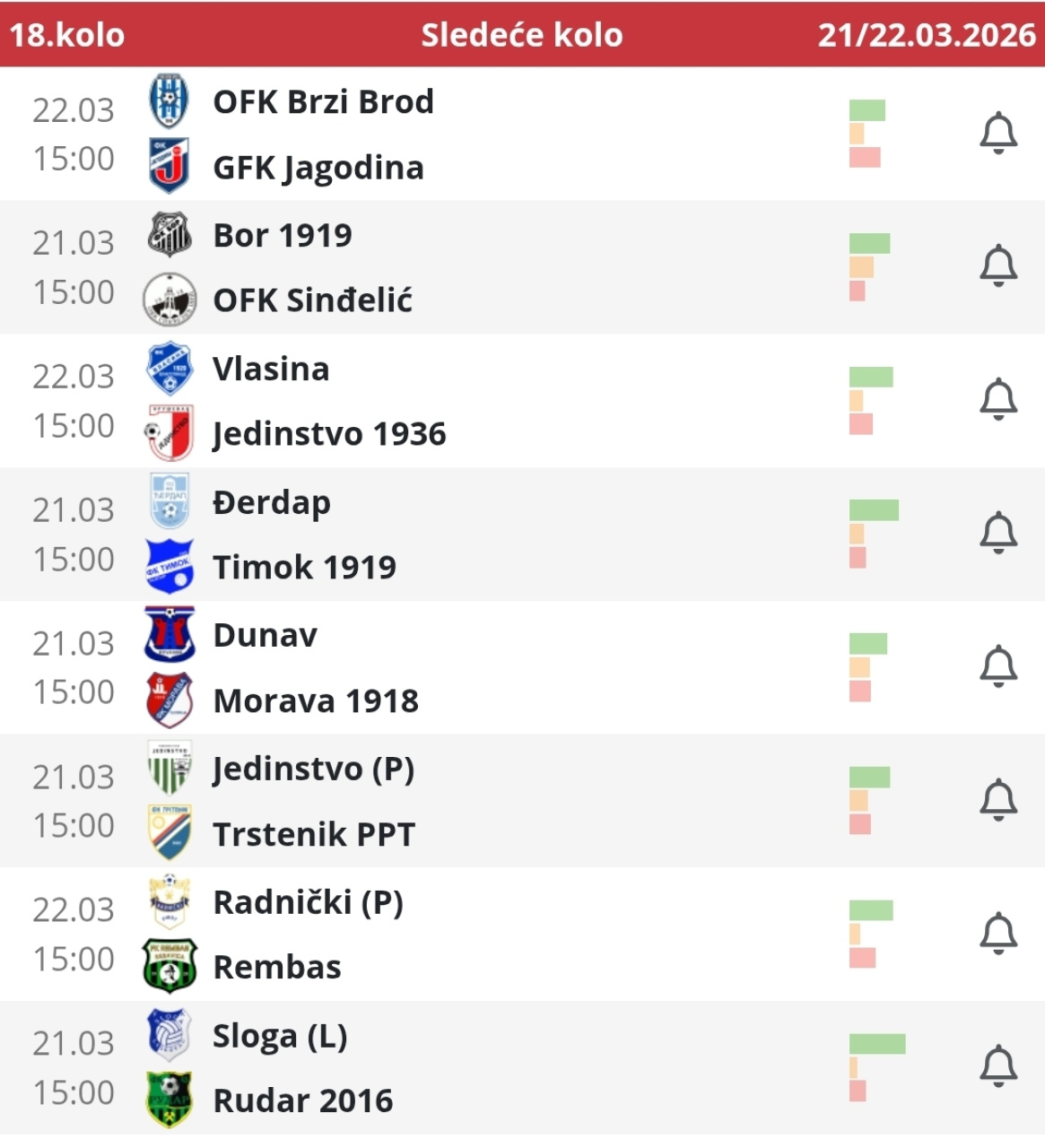Click the Dunav club crest
The width and height of the screenshot is (1045, 1148).
170,635
